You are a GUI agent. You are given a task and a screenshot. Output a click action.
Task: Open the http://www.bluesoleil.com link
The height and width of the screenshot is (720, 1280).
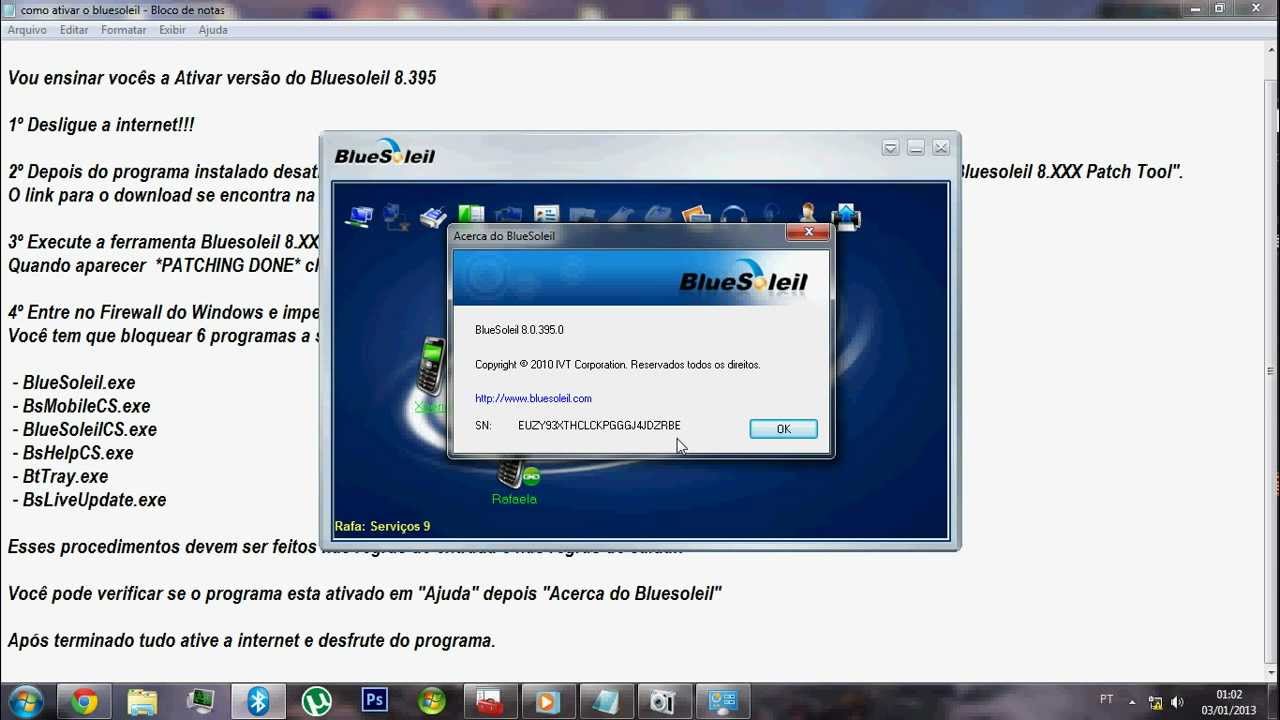tap(533, 398)
